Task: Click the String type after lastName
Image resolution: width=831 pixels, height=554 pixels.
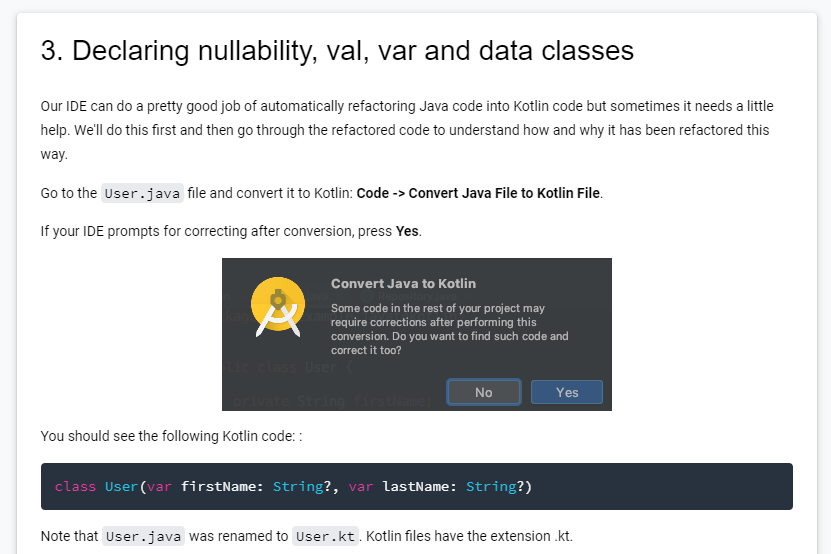Action: 491,487
